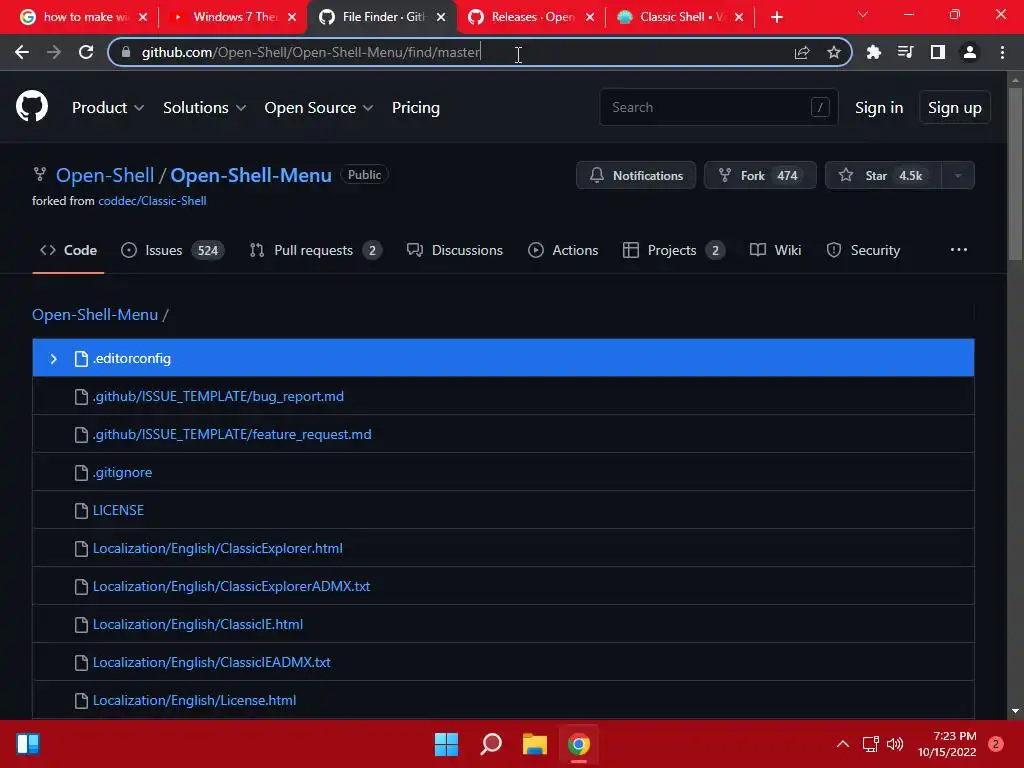This screenshot has height=768, width=1024.
Task: Click the Notifications button
Action: (636, 175)
